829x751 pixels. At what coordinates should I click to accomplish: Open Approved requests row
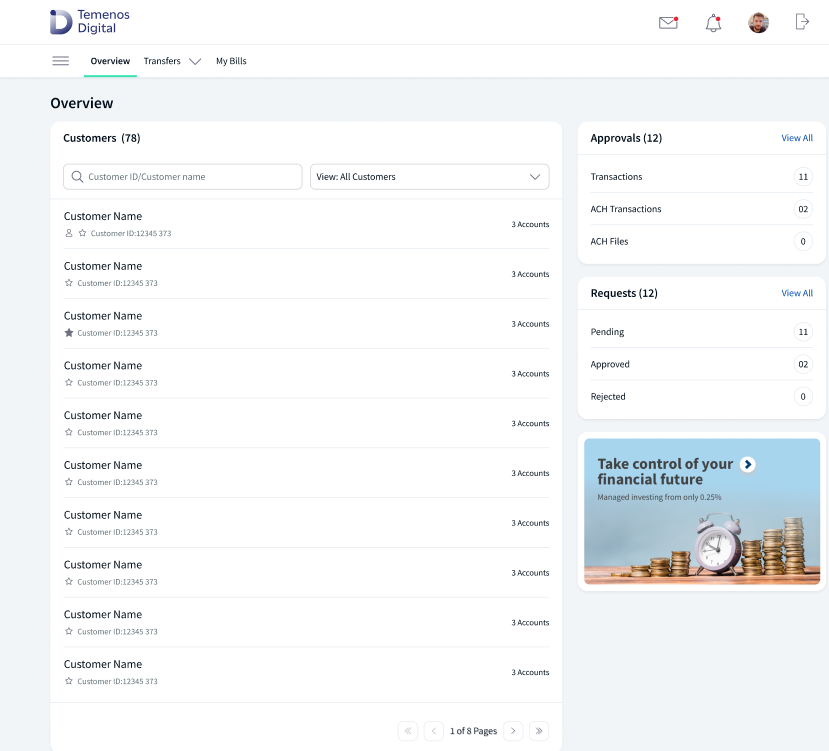click(x=701, y=364)
